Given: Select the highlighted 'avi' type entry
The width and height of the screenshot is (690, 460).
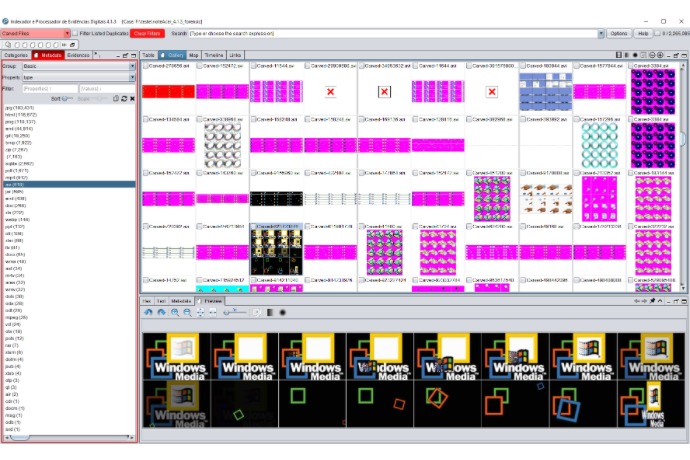Looking at the screenshot, I should pyautogui.click(x=69, y=184).
